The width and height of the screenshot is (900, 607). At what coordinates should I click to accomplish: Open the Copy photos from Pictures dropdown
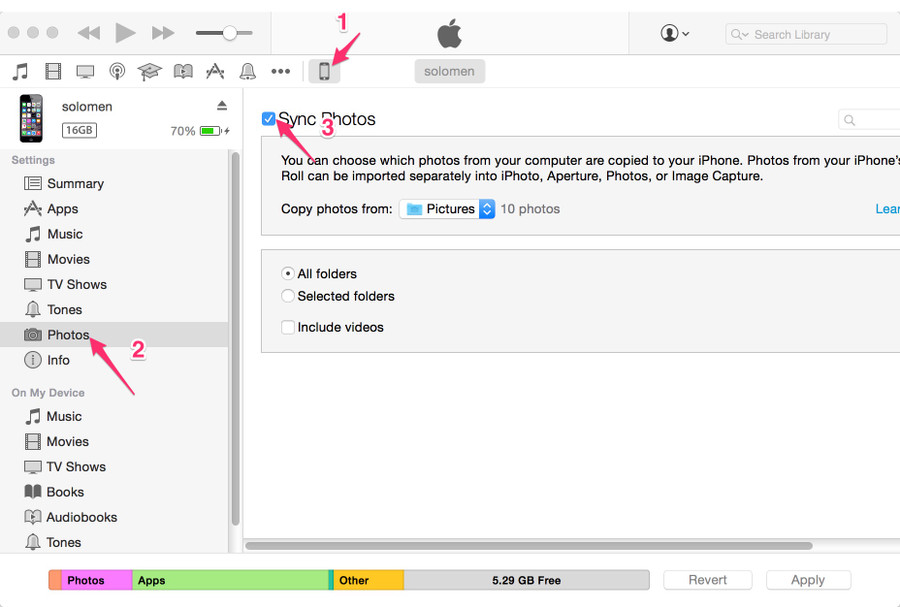[x=447, y=209]
